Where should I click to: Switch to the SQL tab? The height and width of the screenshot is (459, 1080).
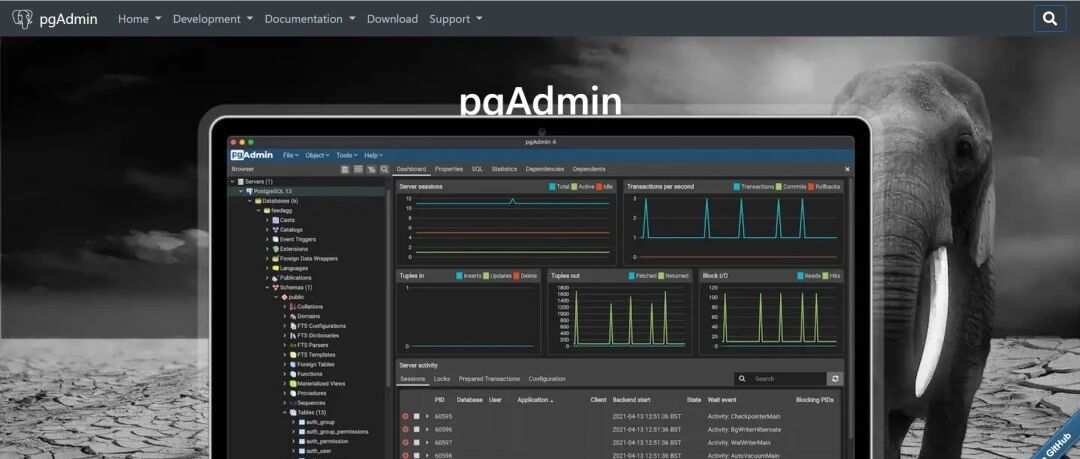tap(477, 169)
